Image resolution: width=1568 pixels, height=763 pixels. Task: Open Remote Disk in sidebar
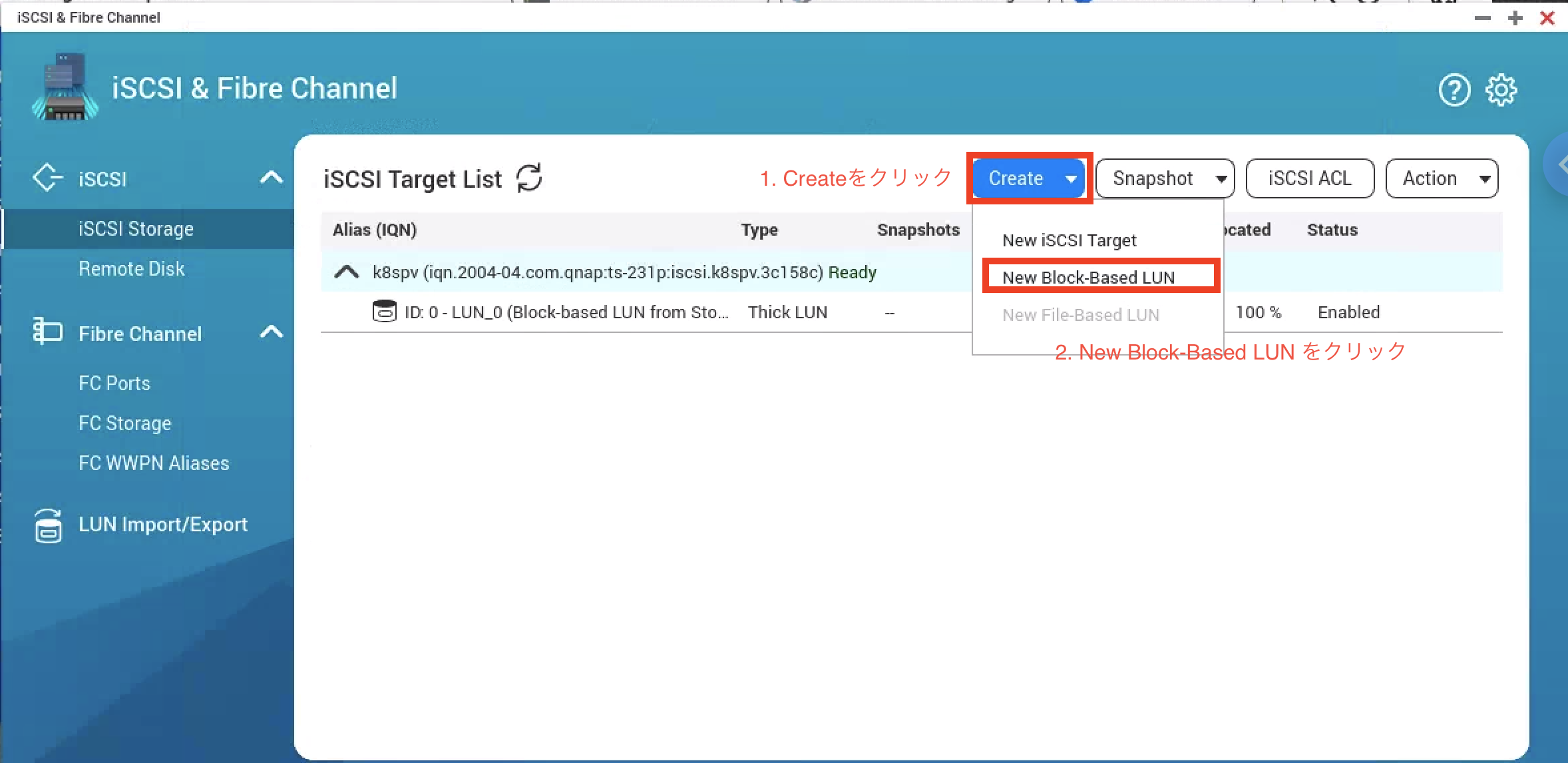coord(132,269)
